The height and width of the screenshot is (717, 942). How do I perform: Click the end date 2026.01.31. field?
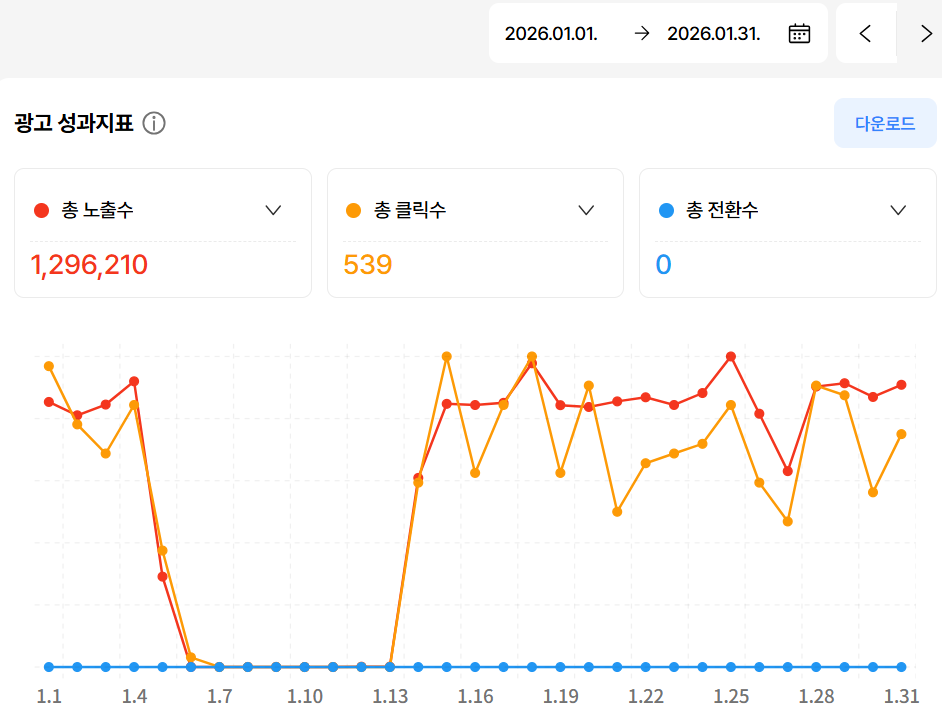714,34
